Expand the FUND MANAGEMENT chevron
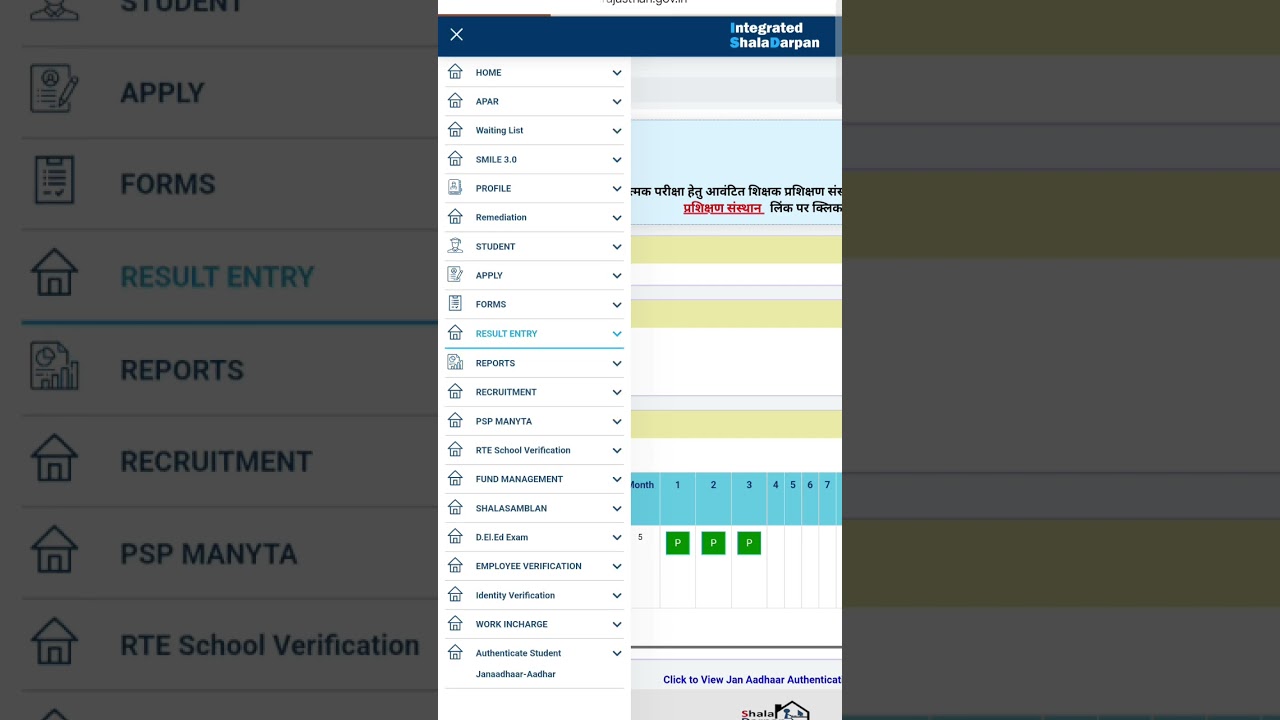 click(617, 480)
